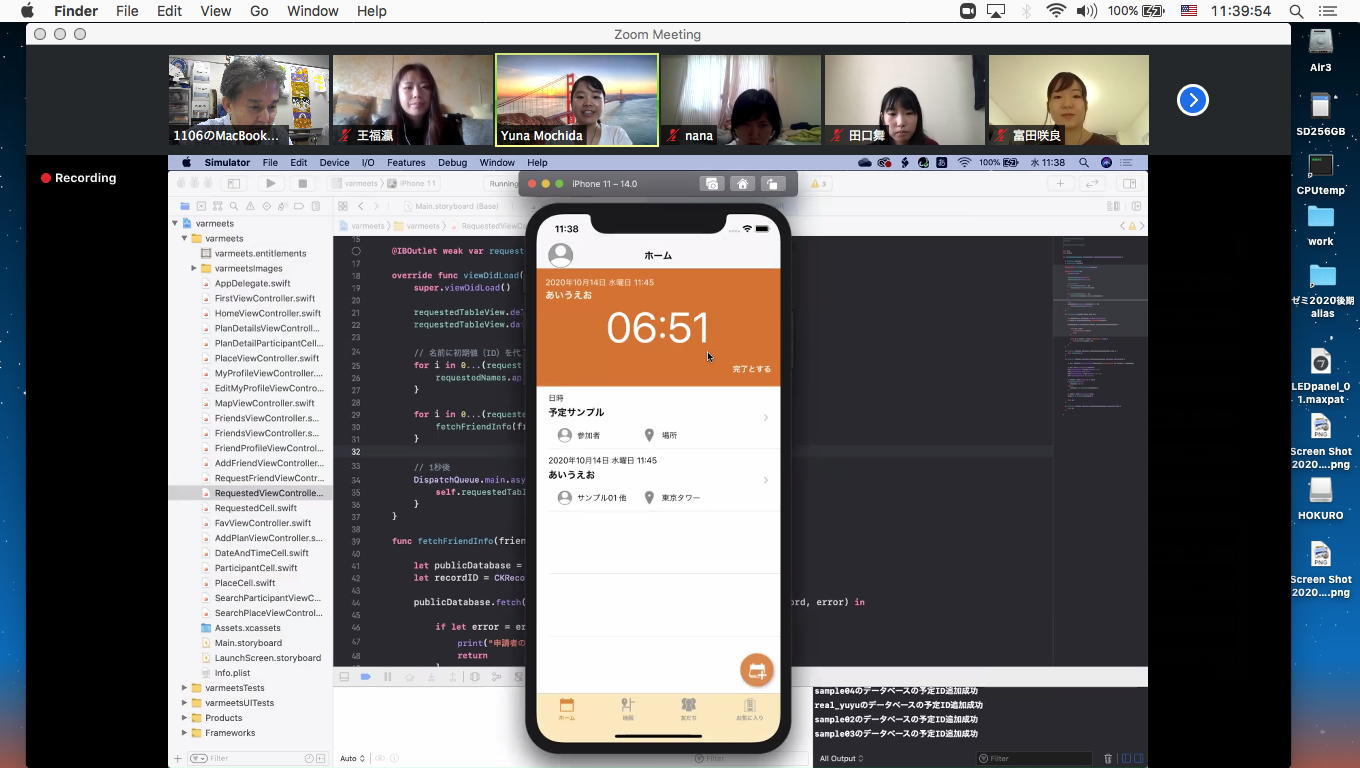1360x768 pixels.
Task: Add a file with the navigator plus button
Action: tap(177, 759)
